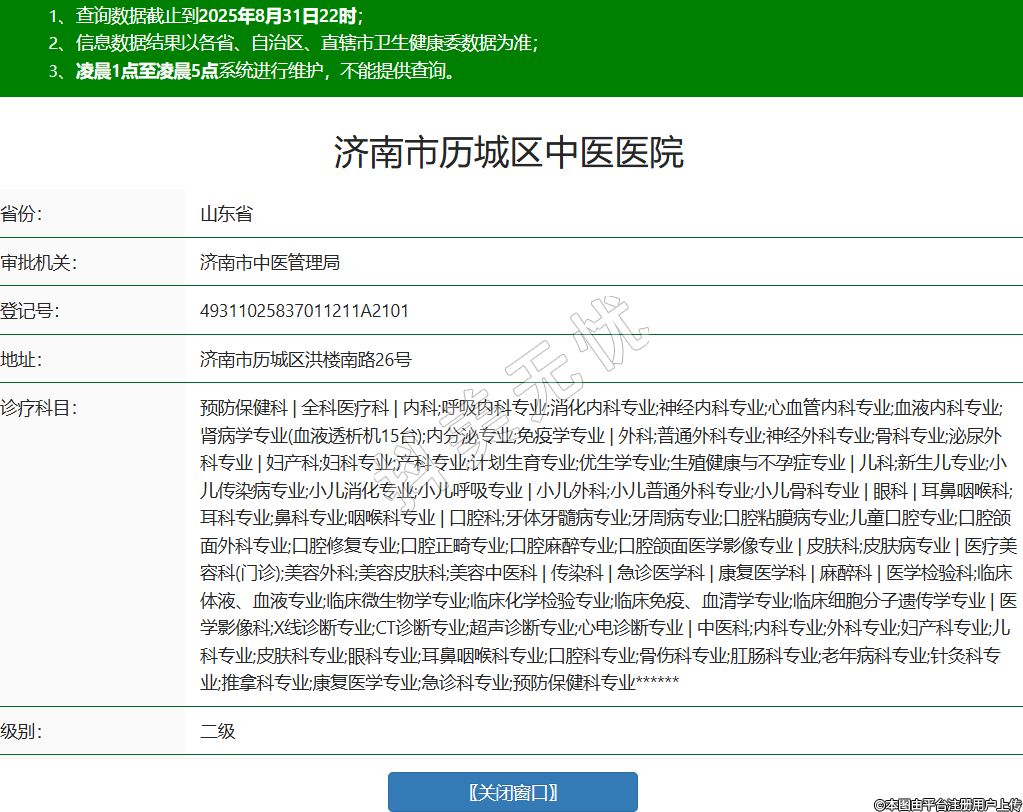
Task: Select the registration number 49311025837011211A2101
Action: (304, 311)
